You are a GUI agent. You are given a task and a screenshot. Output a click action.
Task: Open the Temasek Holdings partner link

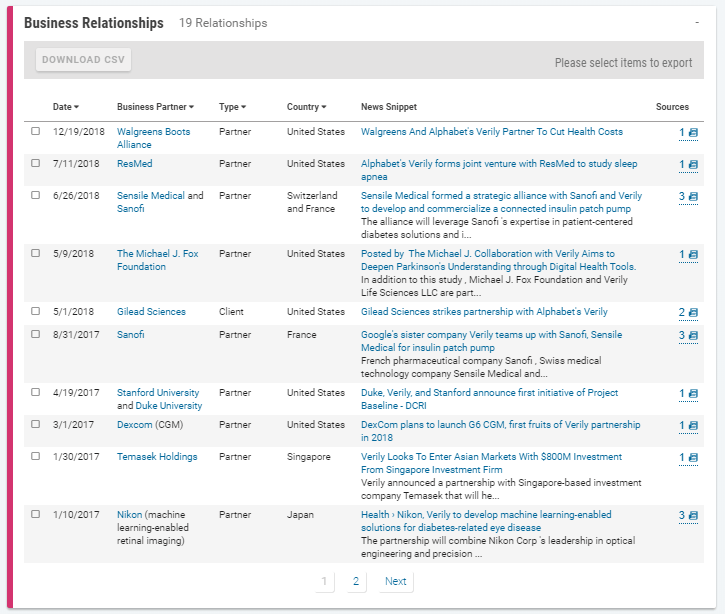157,456
